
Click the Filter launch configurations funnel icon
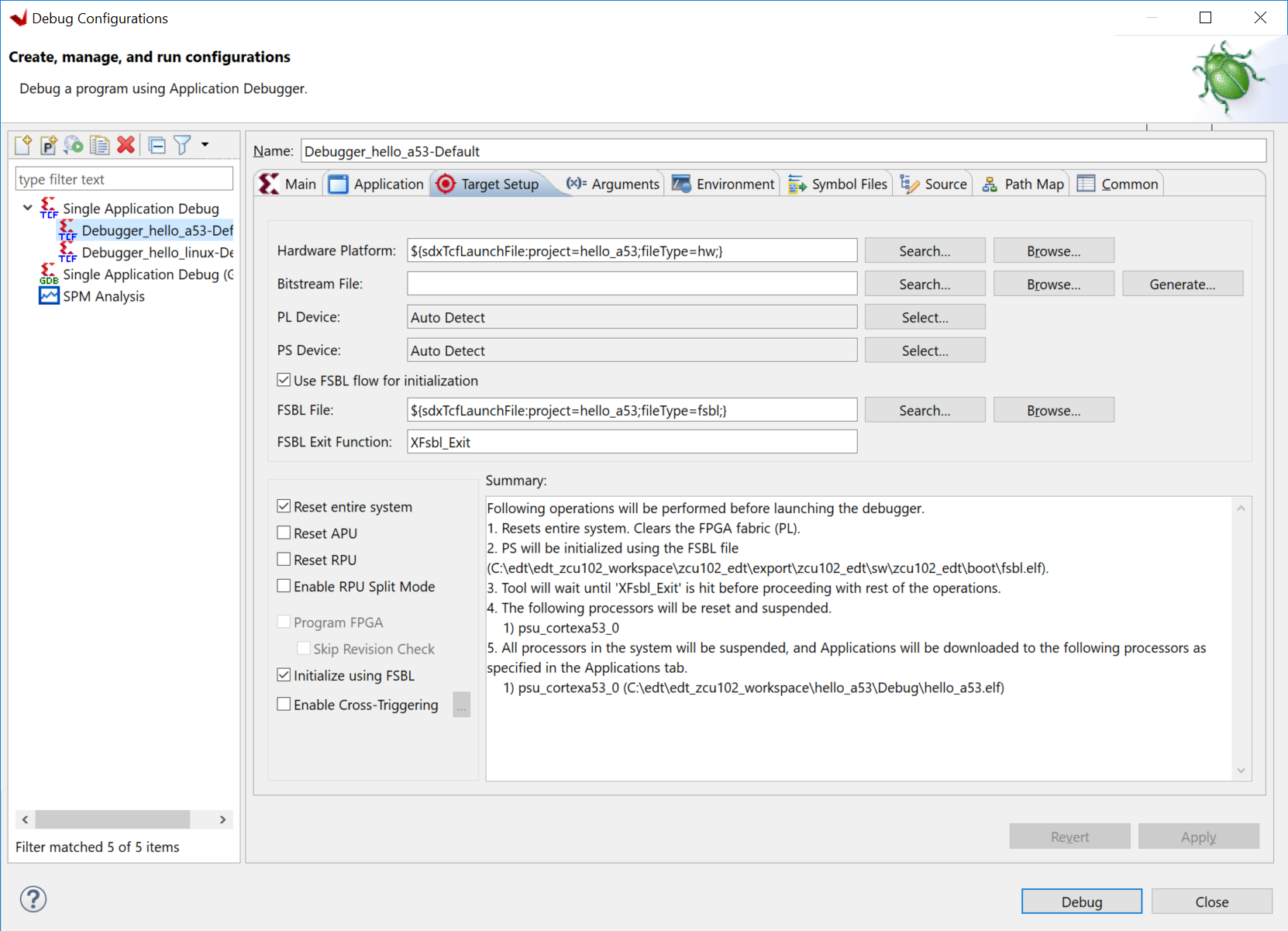tap(182, 145)
